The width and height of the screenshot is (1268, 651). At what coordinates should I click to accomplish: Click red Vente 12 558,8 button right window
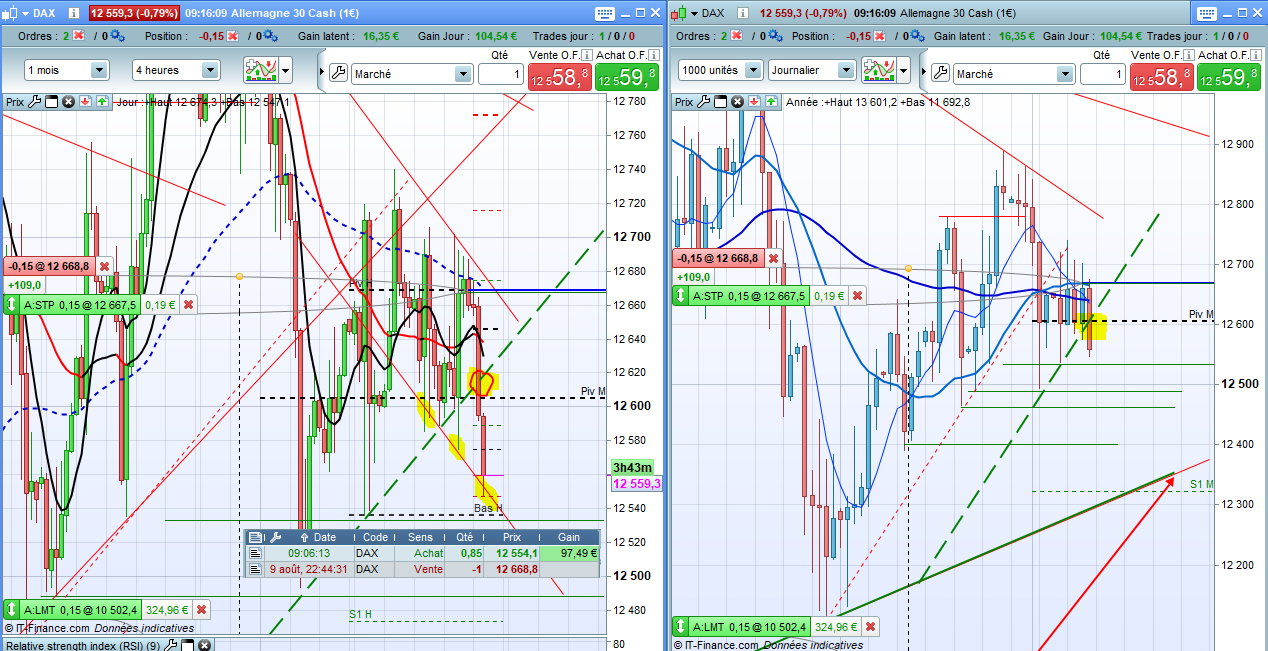click(1161, 77)
